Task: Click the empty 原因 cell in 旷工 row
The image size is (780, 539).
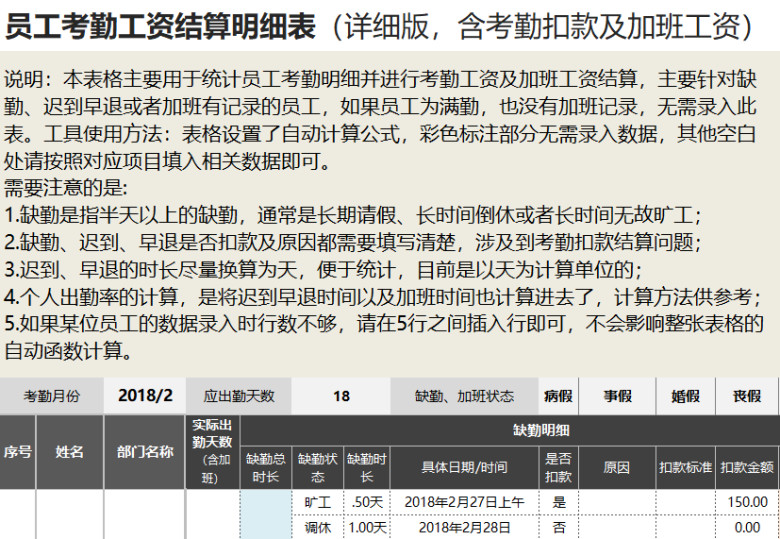Action: 617,502
